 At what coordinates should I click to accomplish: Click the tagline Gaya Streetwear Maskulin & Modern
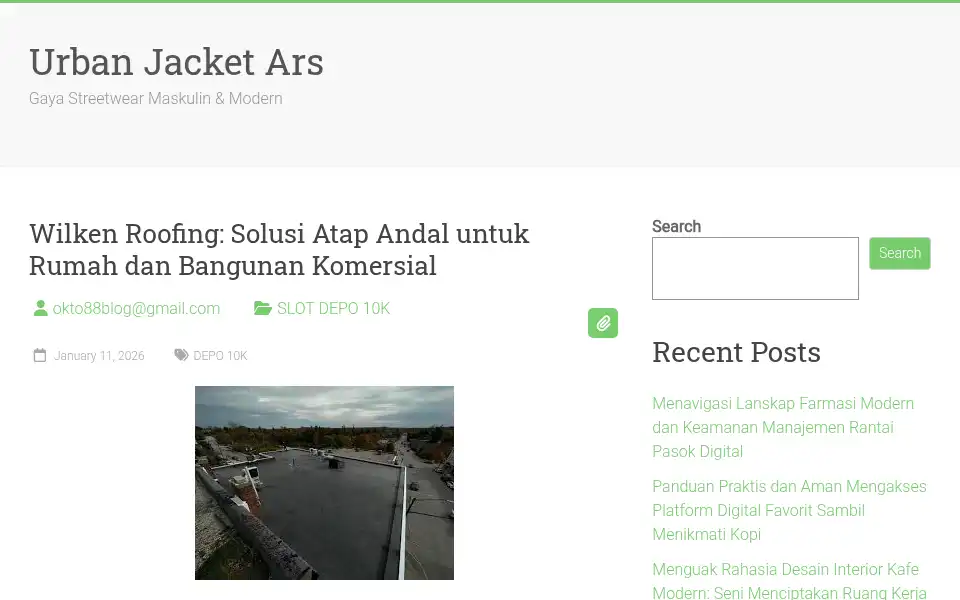pyautogui.click(x=156, y=99)
